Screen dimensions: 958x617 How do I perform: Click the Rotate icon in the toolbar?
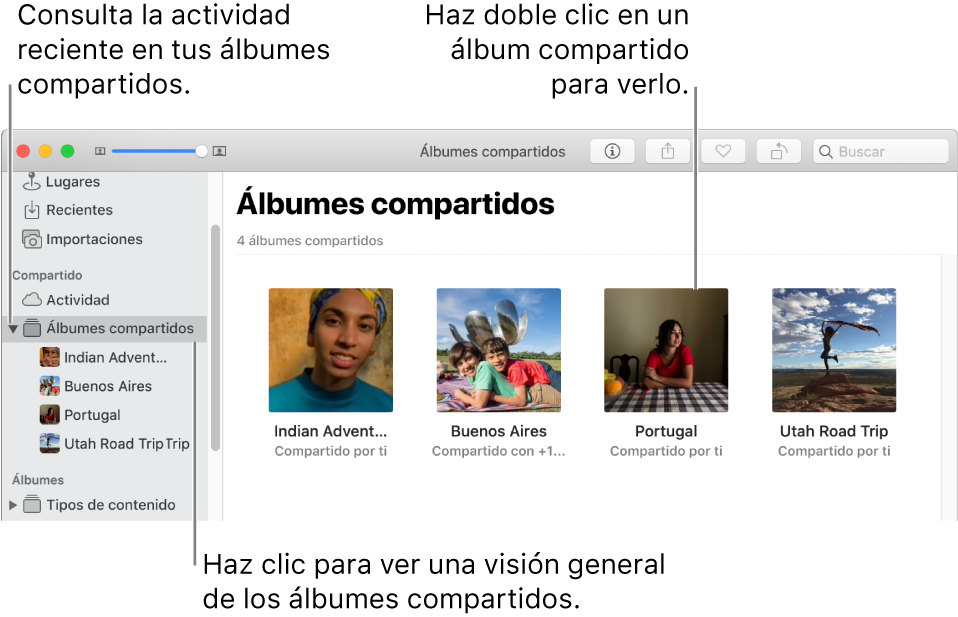(x=778, y=151)
